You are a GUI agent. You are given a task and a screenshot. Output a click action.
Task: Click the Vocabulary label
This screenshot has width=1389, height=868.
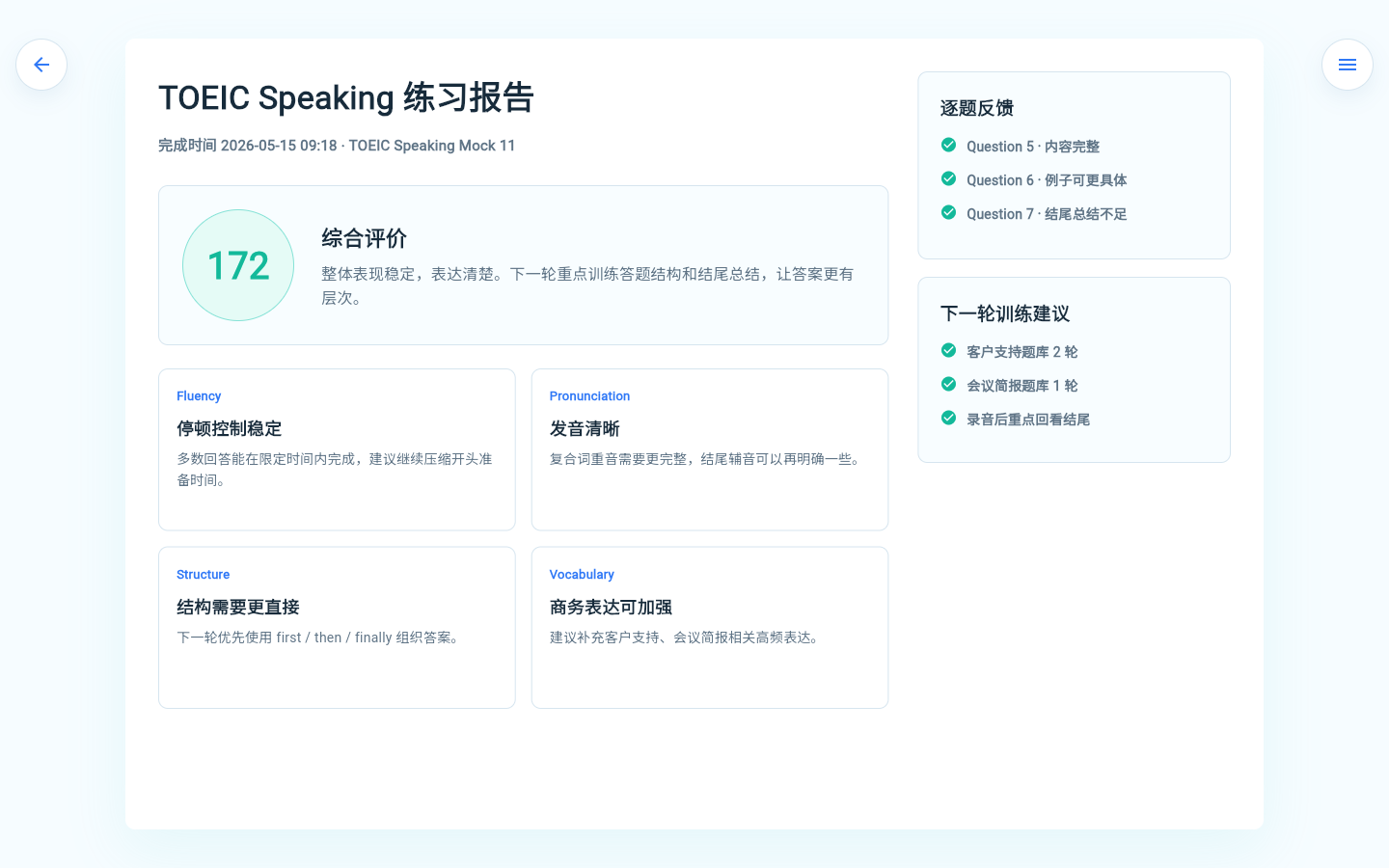[x=582, y=575]
